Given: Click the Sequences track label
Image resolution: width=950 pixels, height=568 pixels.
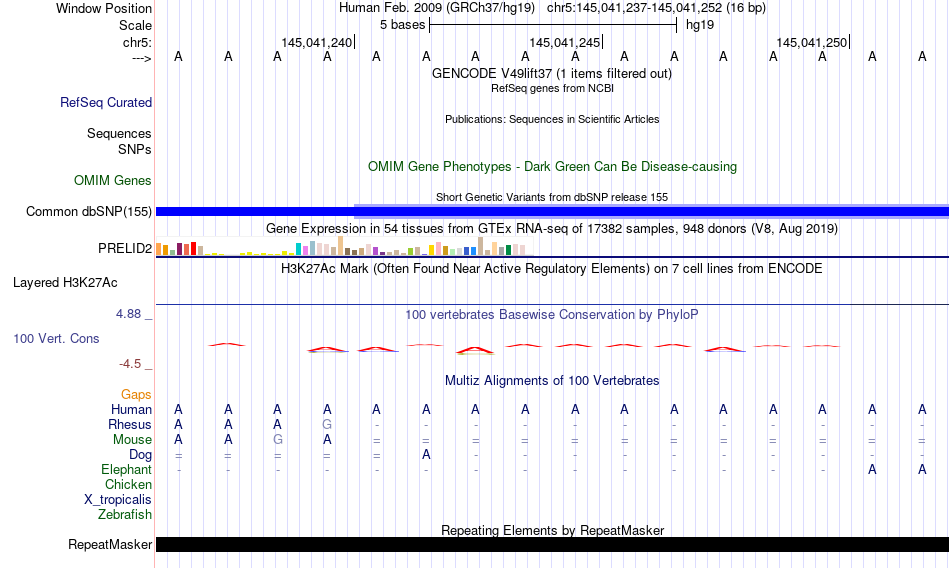Looking at the screenshot, I should (x=119, y=133).
